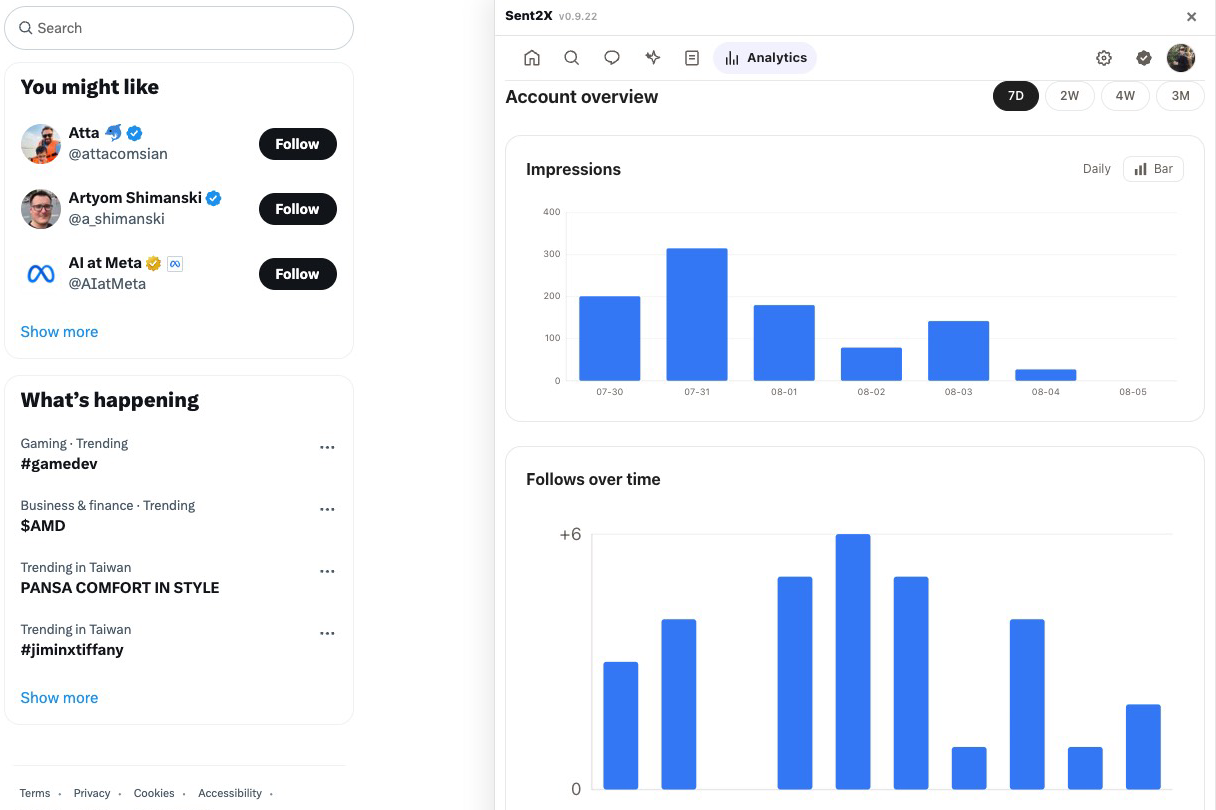This screenshot has width=1216, height=810.
Task: Click the verified badge icon in Sent2X header
Action: 1144,58
